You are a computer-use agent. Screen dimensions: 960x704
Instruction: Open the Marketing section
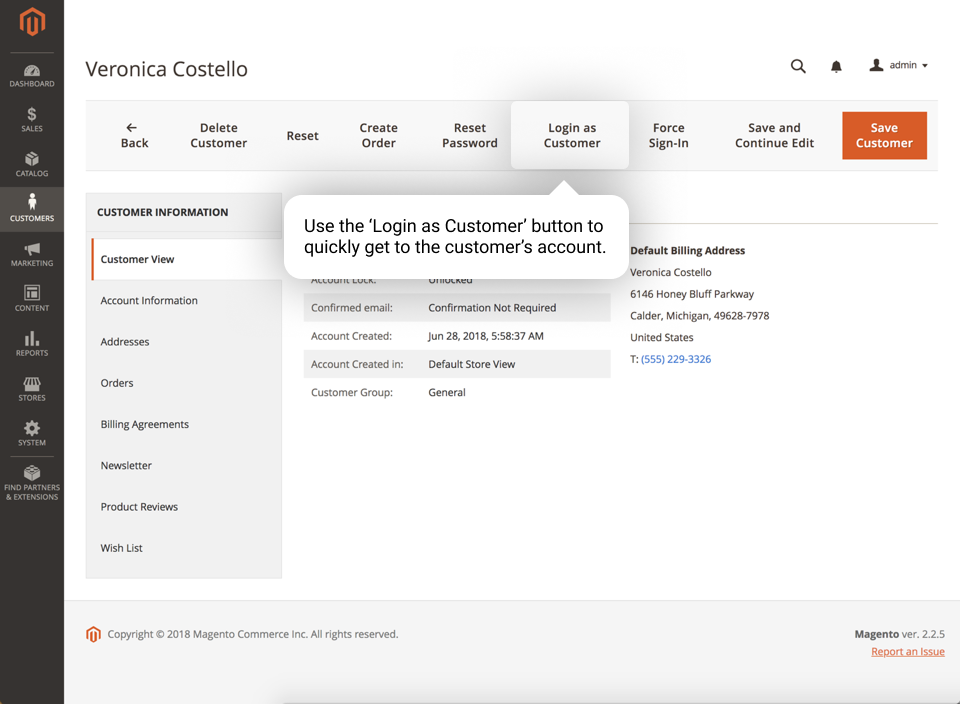(32, 256)
